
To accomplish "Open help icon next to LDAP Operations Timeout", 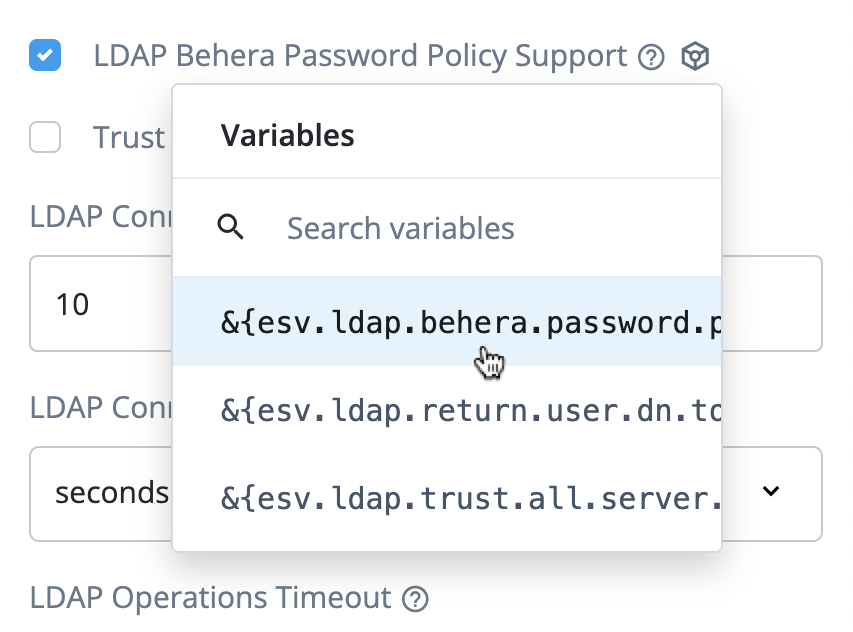I will pos(415,599).
